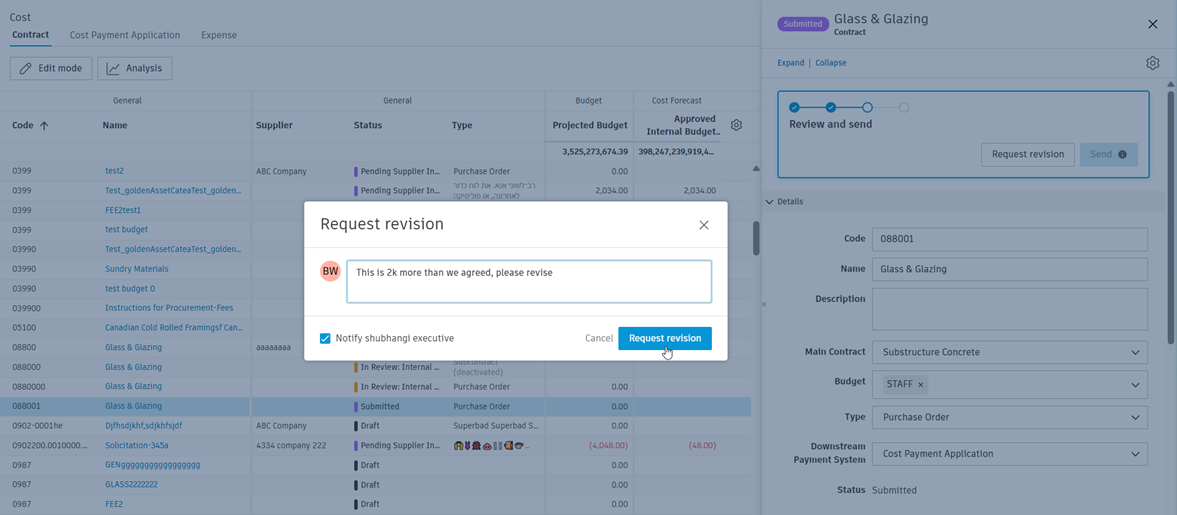
Task: Click the Send button info icon
Action: [x=1122, y=155]
